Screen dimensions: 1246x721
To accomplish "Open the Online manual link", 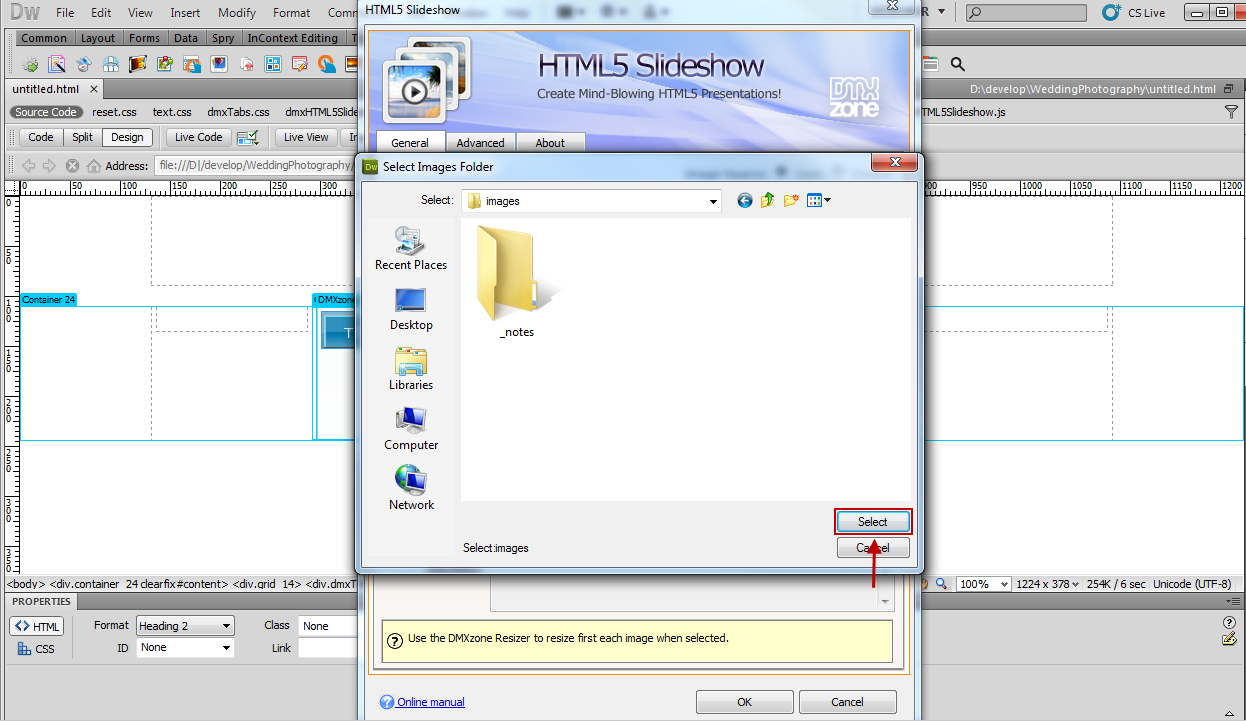I will click(x=431, y=702).
